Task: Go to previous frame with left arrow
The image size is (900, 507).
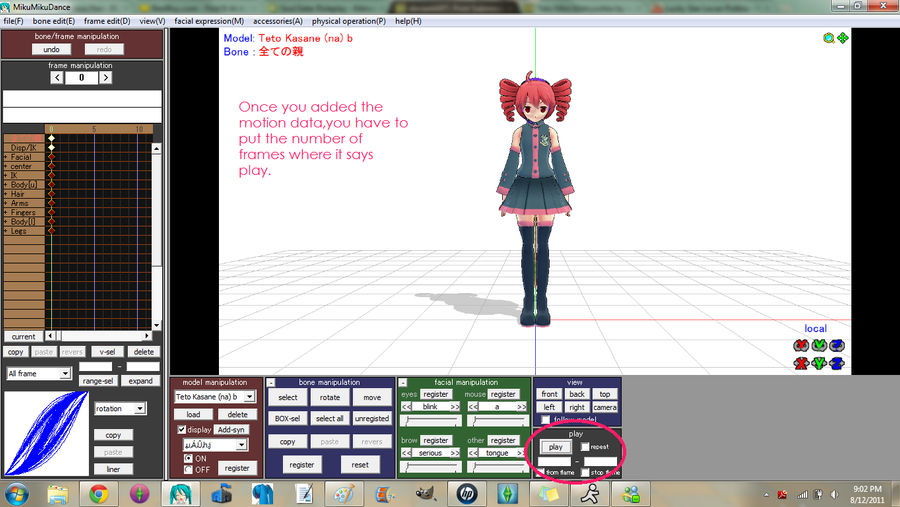Action: [x=56, y=78]
